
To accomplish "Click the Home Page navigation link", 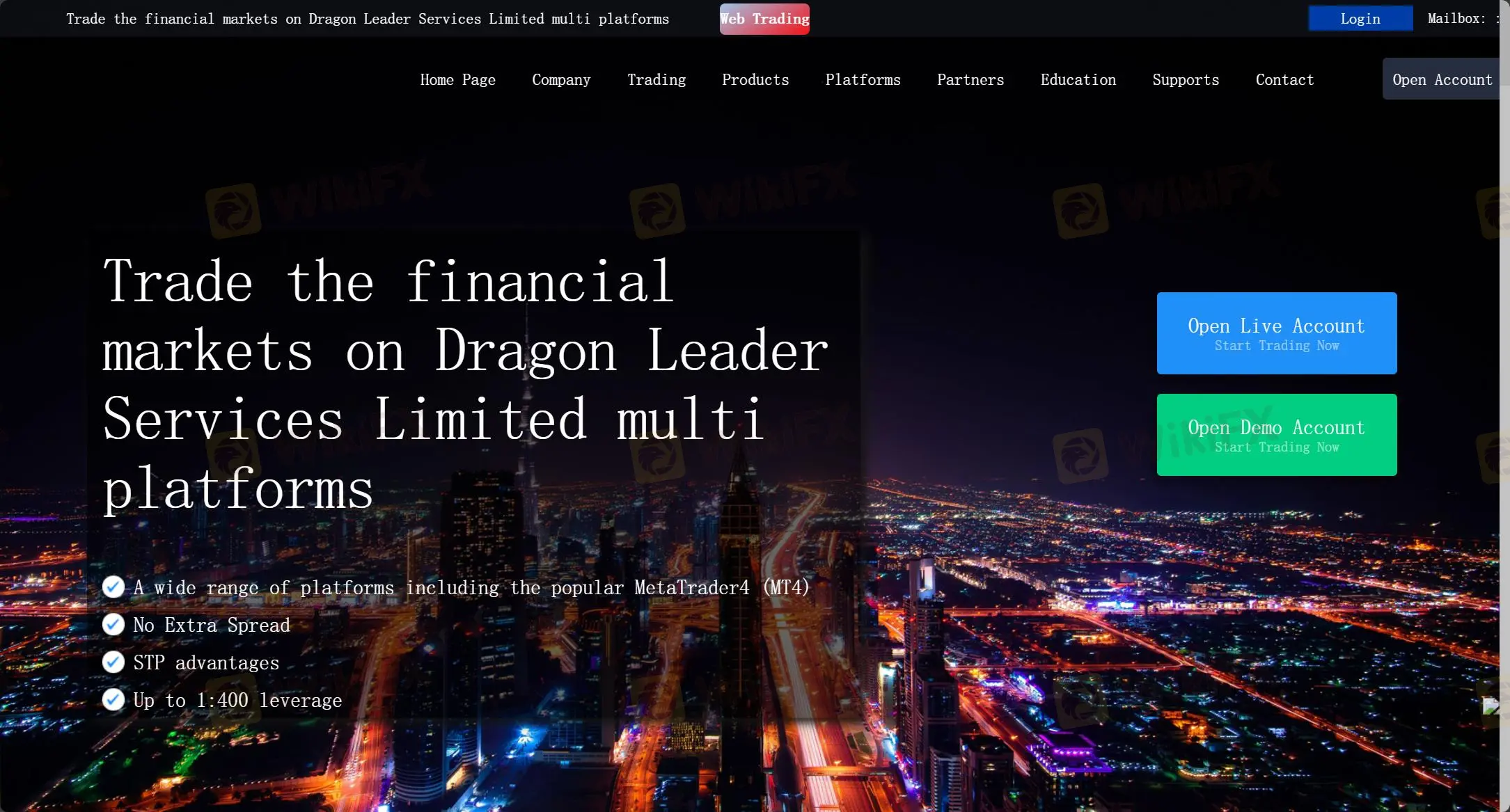I will point(458,79).
